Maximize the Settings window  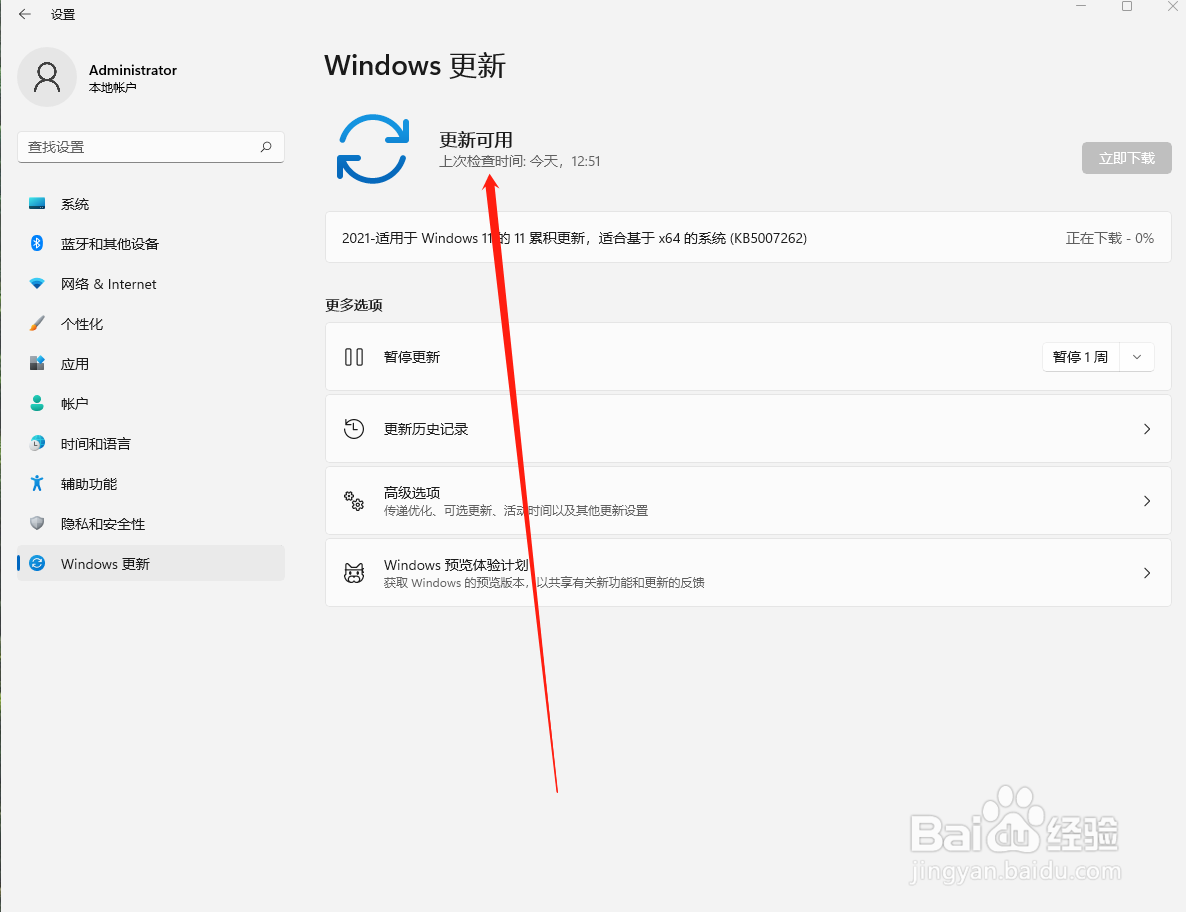1126,6
